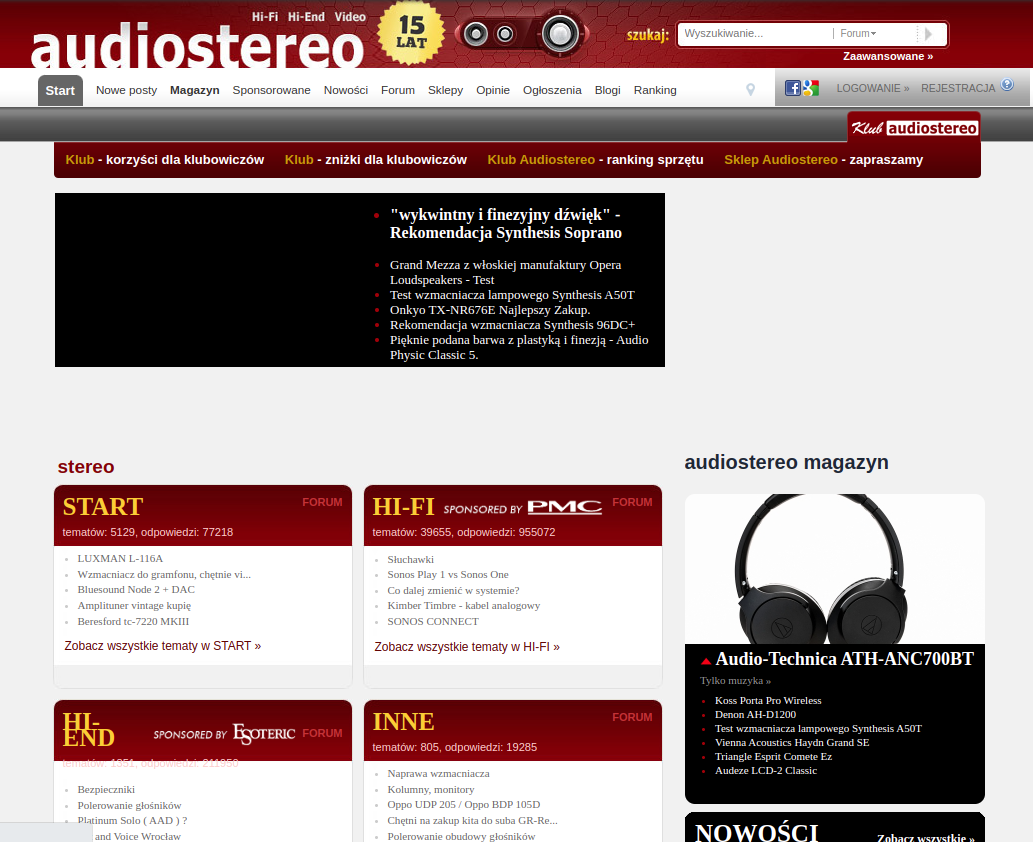Open the Beresford tc-7220 MKIII topic
This screenshot has height=842, width=1033.
click(x=133, y=621)
